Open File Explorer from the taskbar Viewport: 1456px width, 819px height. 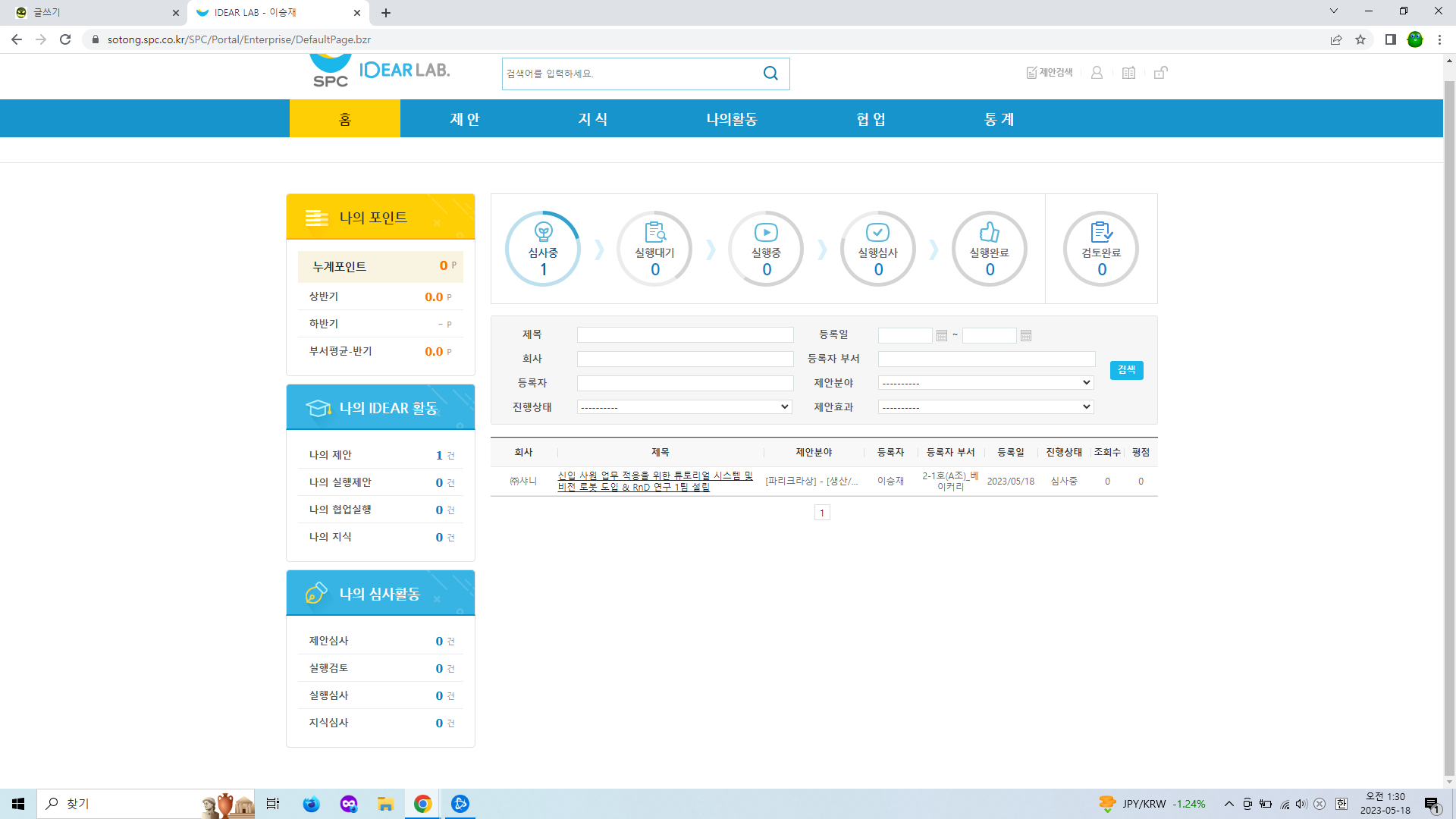click(x=385, y=804)
